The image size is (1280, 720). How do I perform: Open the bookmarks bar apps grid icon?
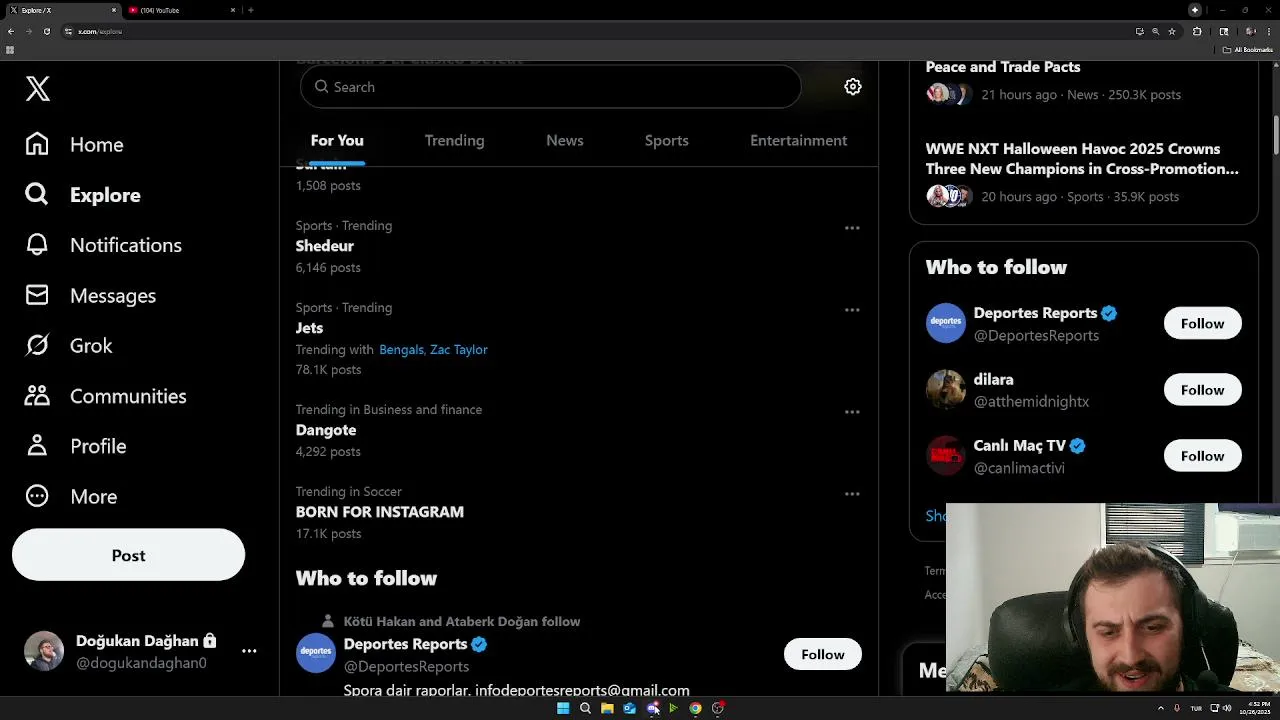[10, 50]
